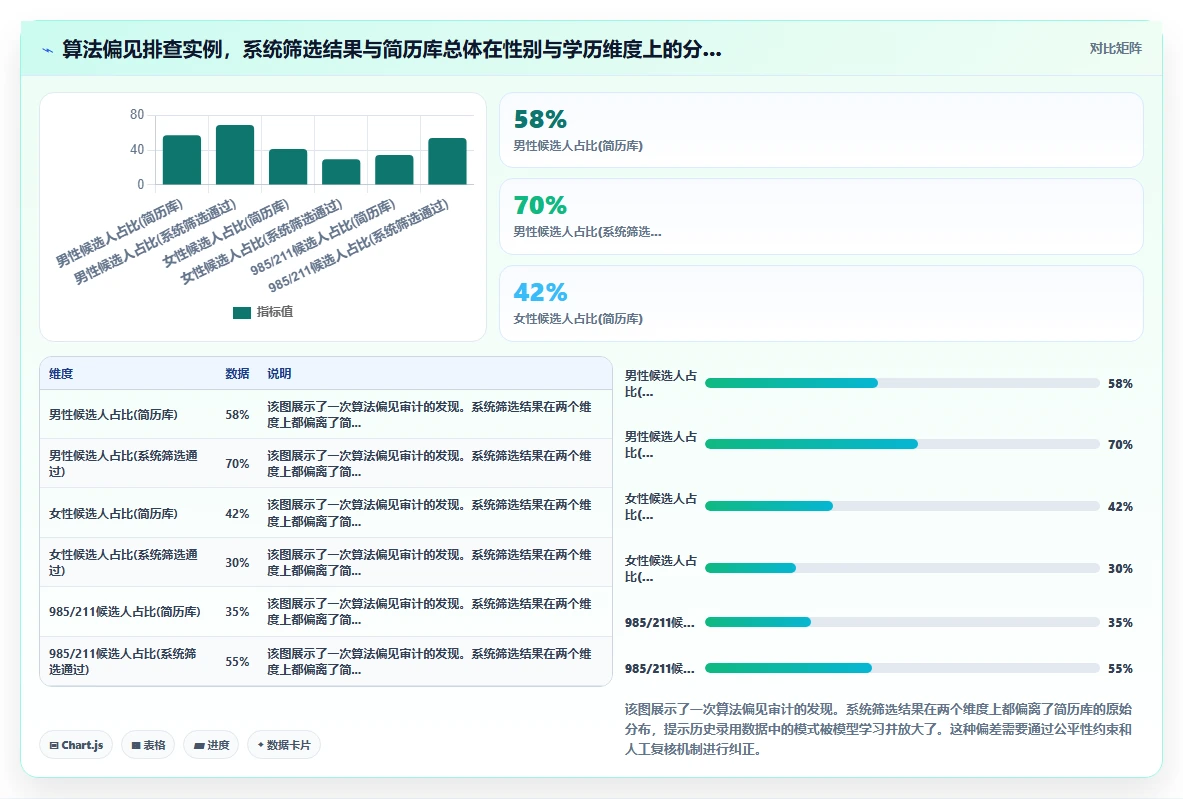
Task: Click the Chart.js tag at the bottom
Action: tap(76, 745)
